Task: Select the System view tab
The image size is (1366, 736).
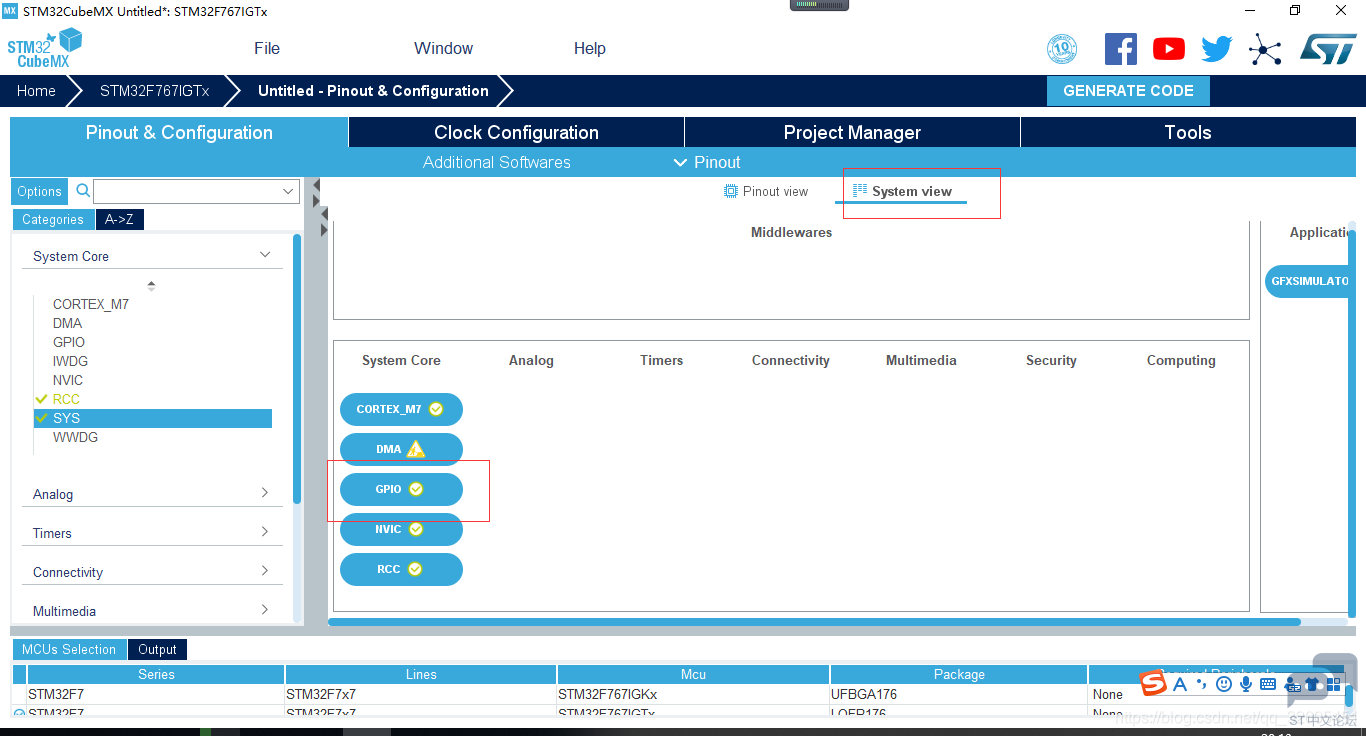Action: (902, 191)
